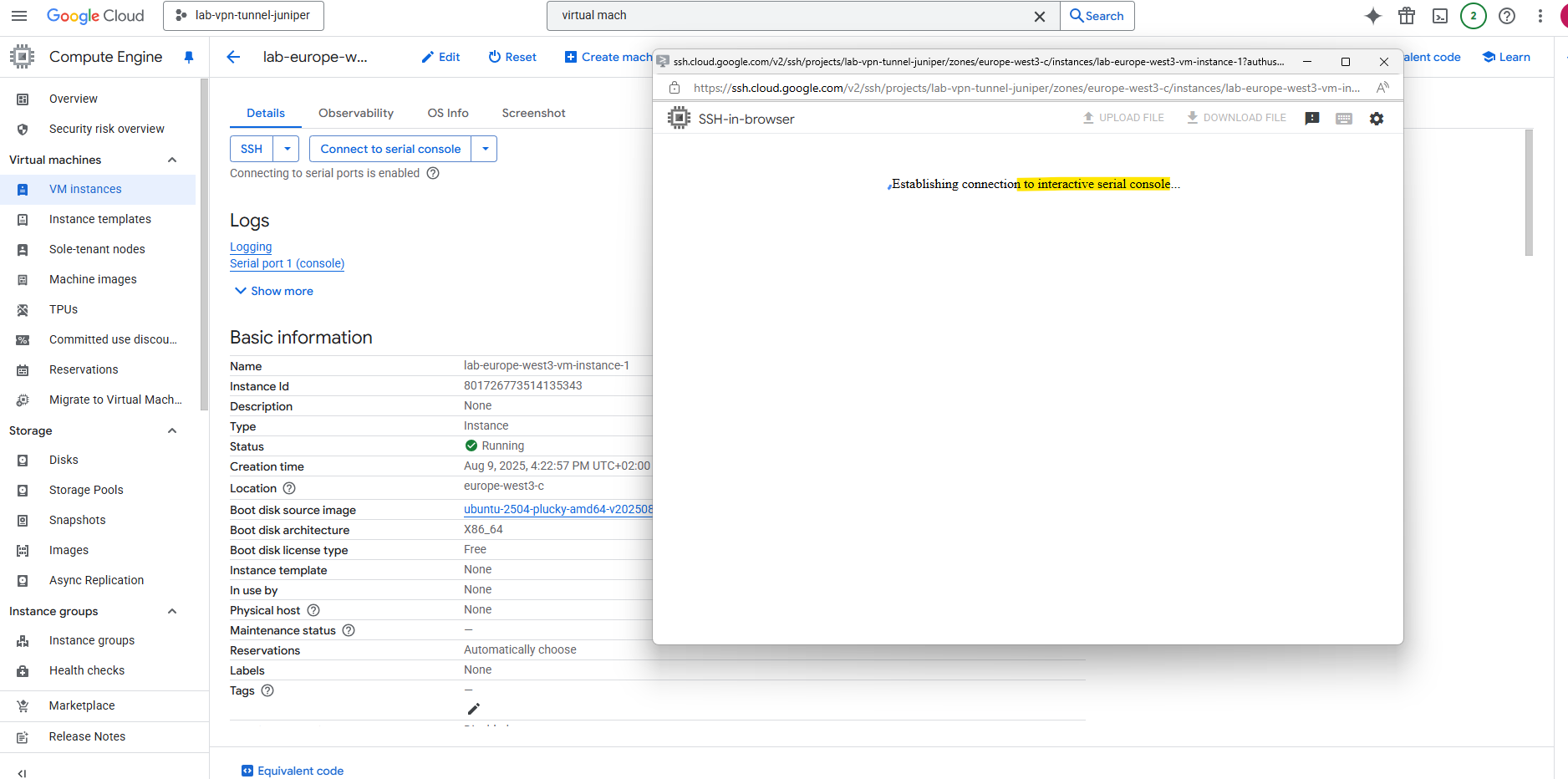Expand Show more under Logs
The height and width of the screenshot is (779, 1568).
[x=274, y=291]
